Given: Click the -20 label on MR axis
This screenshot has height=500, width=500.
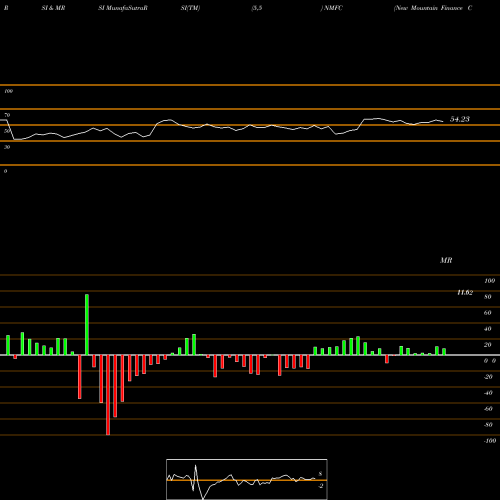Looking at the screenshot, I should click(x=488, y=377).
